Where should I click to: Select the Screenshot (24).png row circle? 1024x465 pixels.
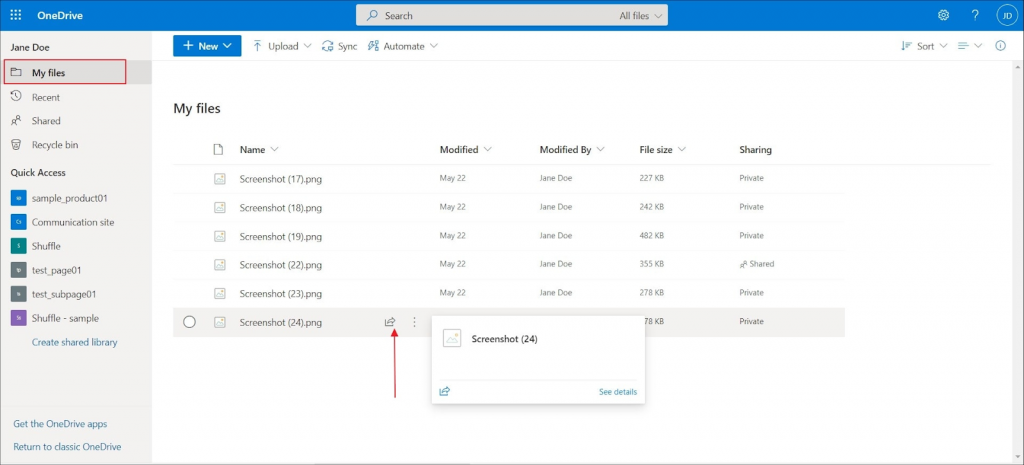pos(189,322)
